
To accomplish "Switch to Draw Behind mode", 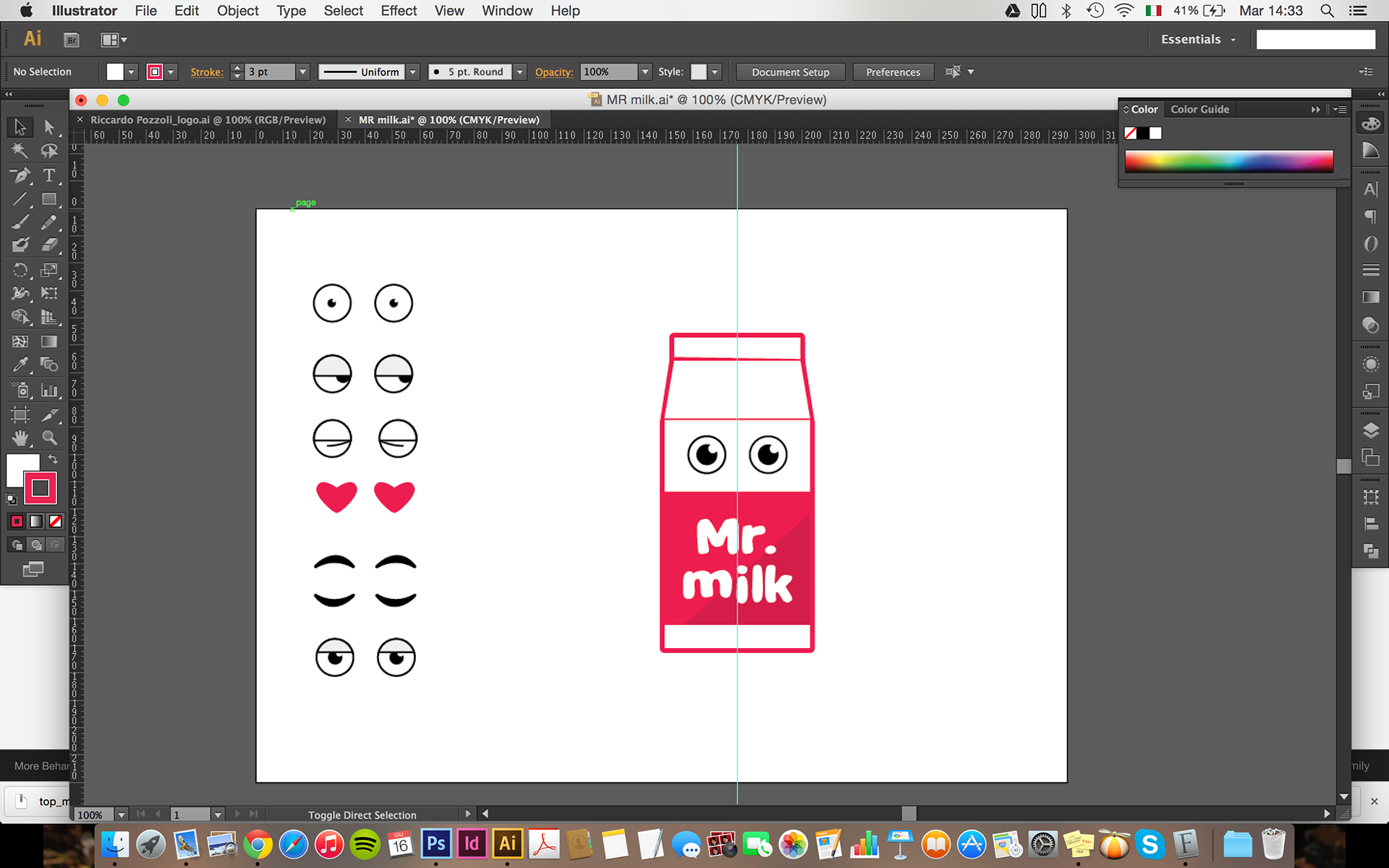I will [36, 545].
